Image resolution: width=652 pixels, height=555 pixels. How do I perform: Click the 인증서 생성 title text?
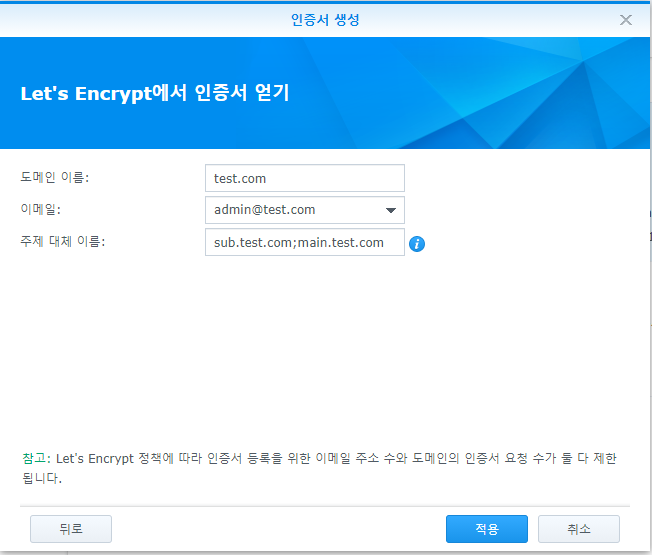325,20
